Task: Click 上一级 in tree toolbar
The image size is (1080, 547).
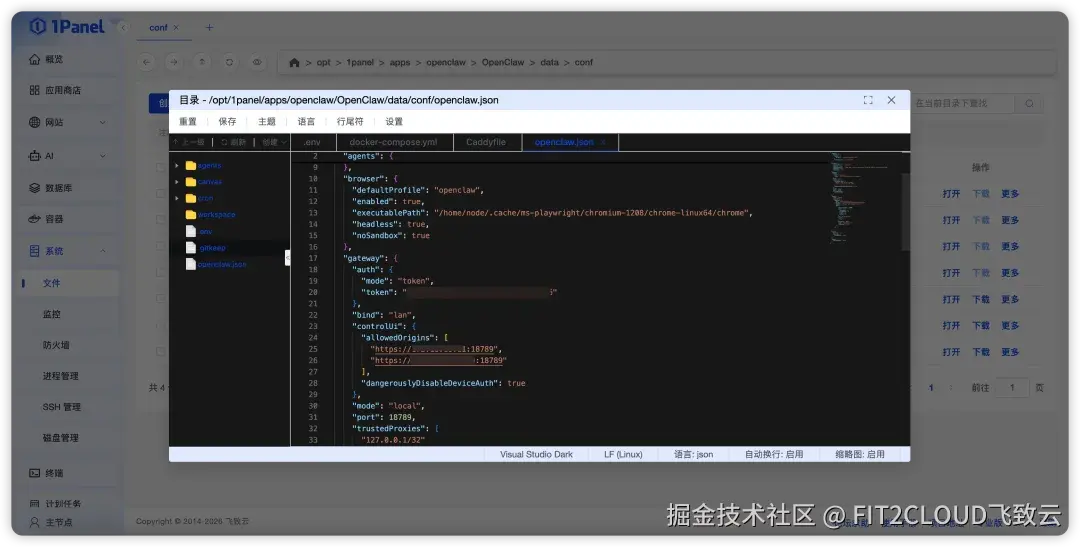Action: [x=189, y=142]
